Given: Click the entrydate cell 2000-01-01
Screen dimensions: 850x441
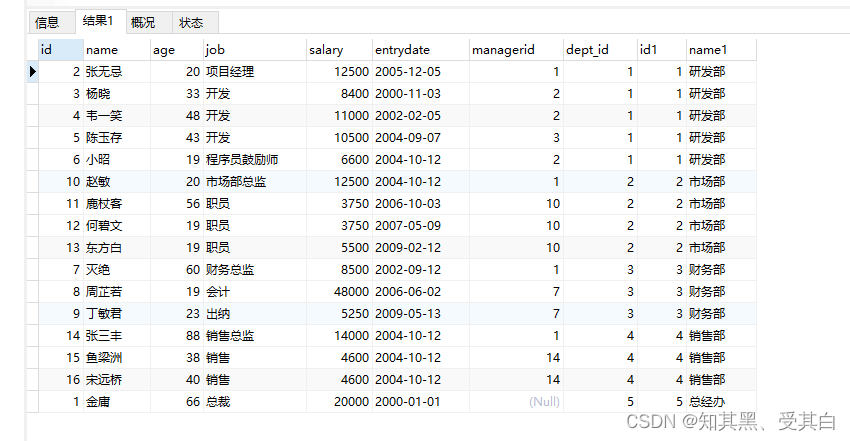Looking at the screenshot, I should [x=421, y=402].
